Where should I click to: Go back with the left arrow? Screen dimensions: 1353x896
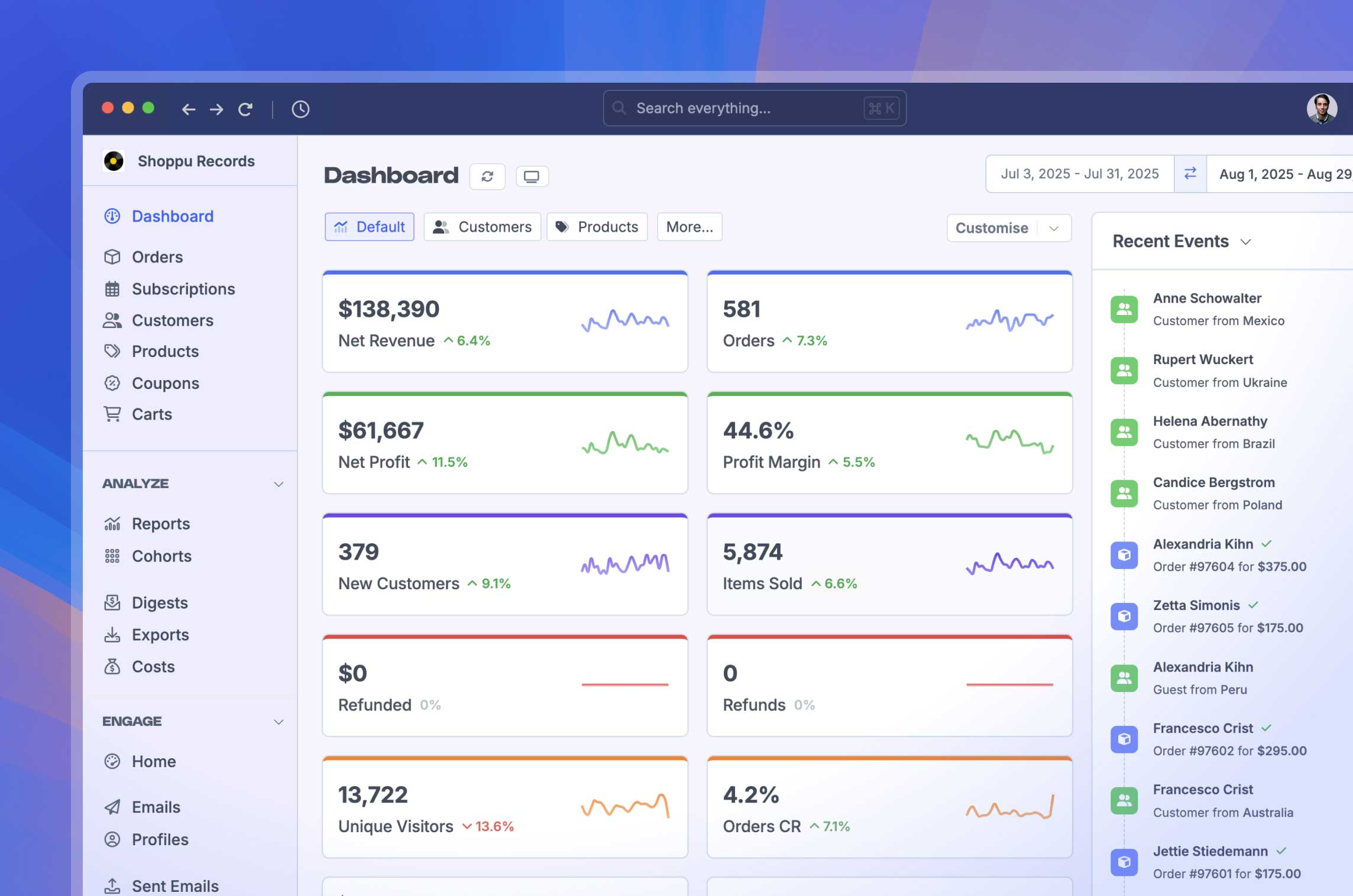189,109
